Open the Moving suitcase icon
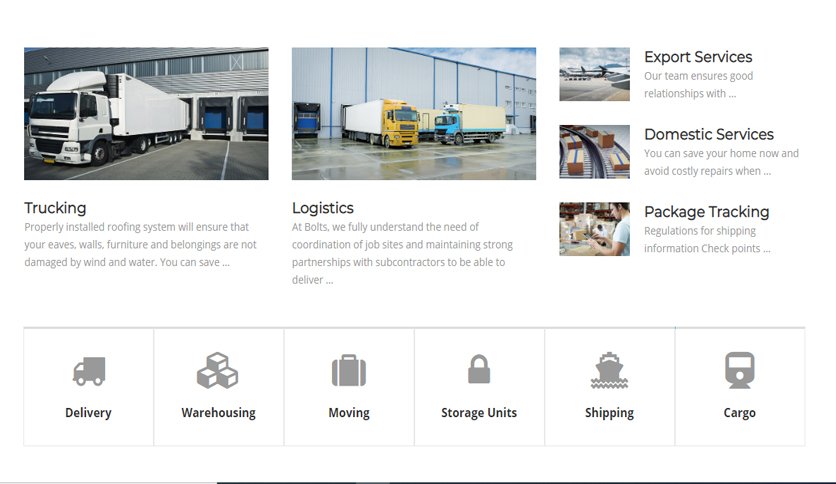 (349, 370)
